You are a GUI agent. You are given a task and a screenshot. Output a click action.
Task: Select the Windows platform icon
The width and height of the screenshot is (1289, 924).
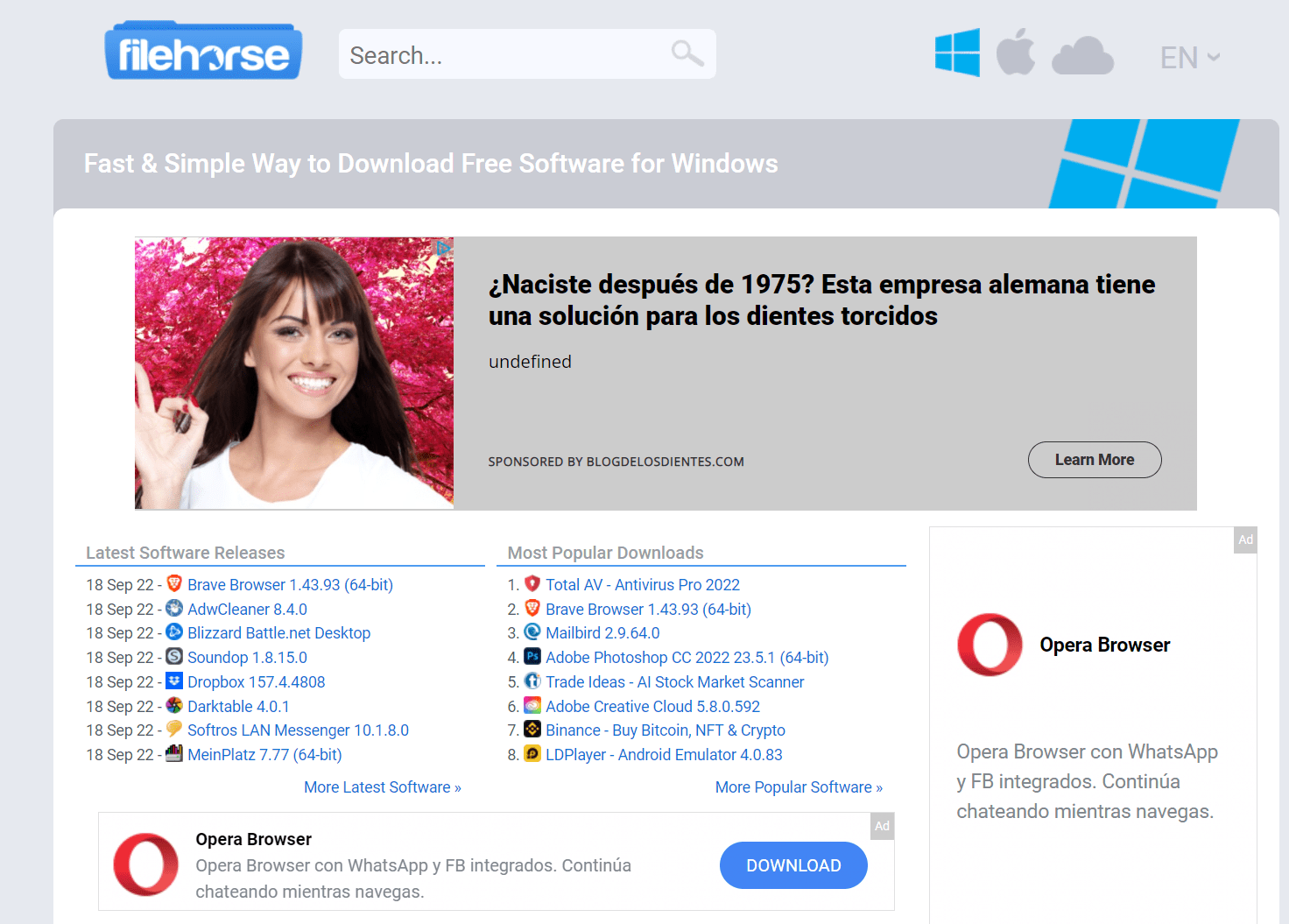(x=957, y=53)
